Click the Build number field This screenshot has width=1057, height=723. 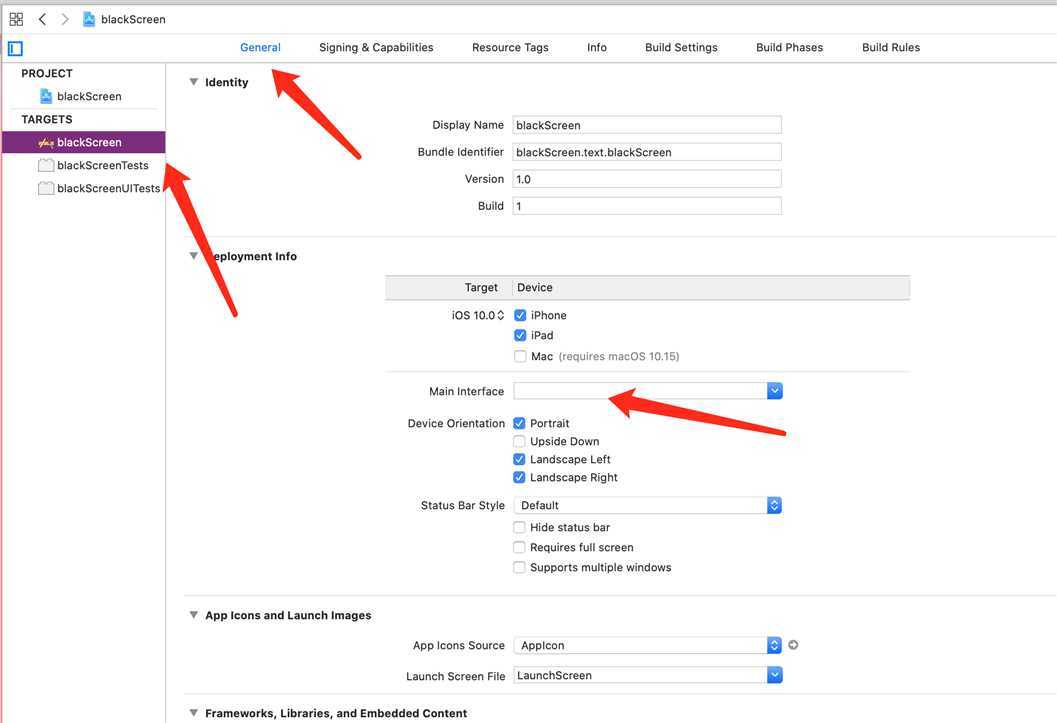(x=647, y=206)
